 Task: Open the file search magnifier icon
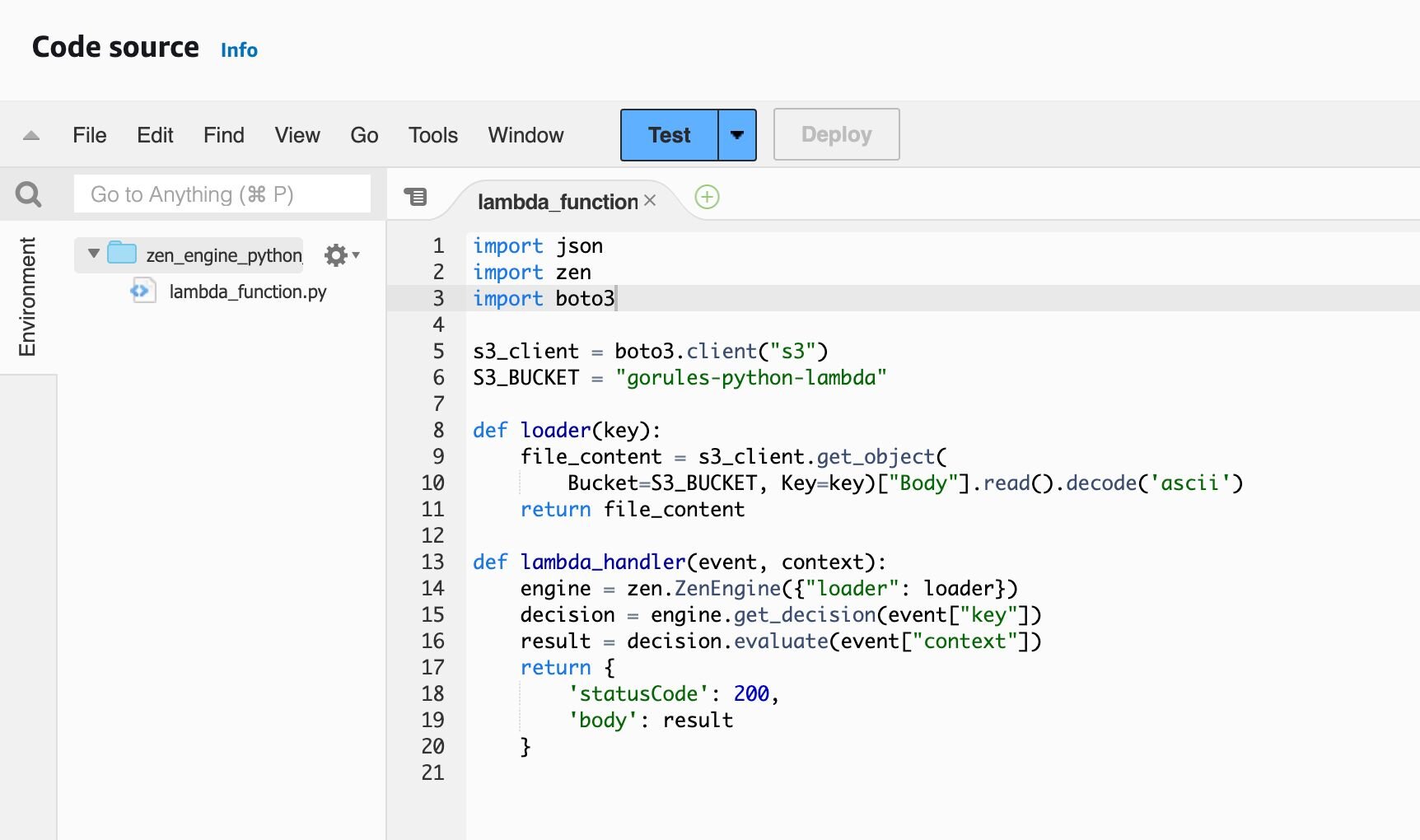28,194
